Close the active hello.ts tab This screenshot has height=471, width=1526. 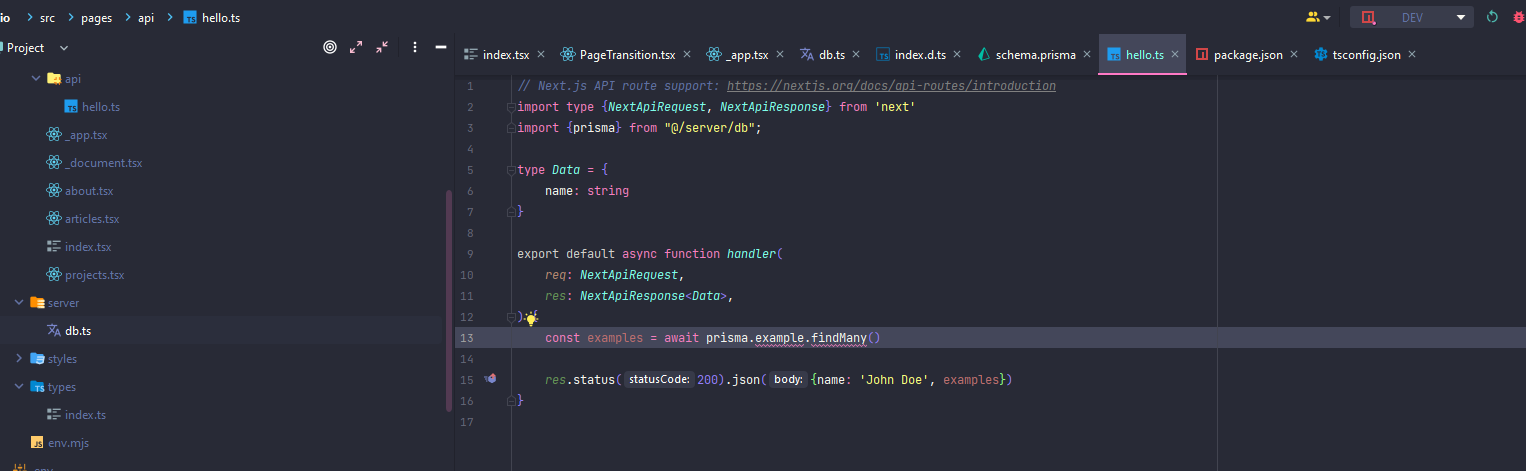(1175, 55)
